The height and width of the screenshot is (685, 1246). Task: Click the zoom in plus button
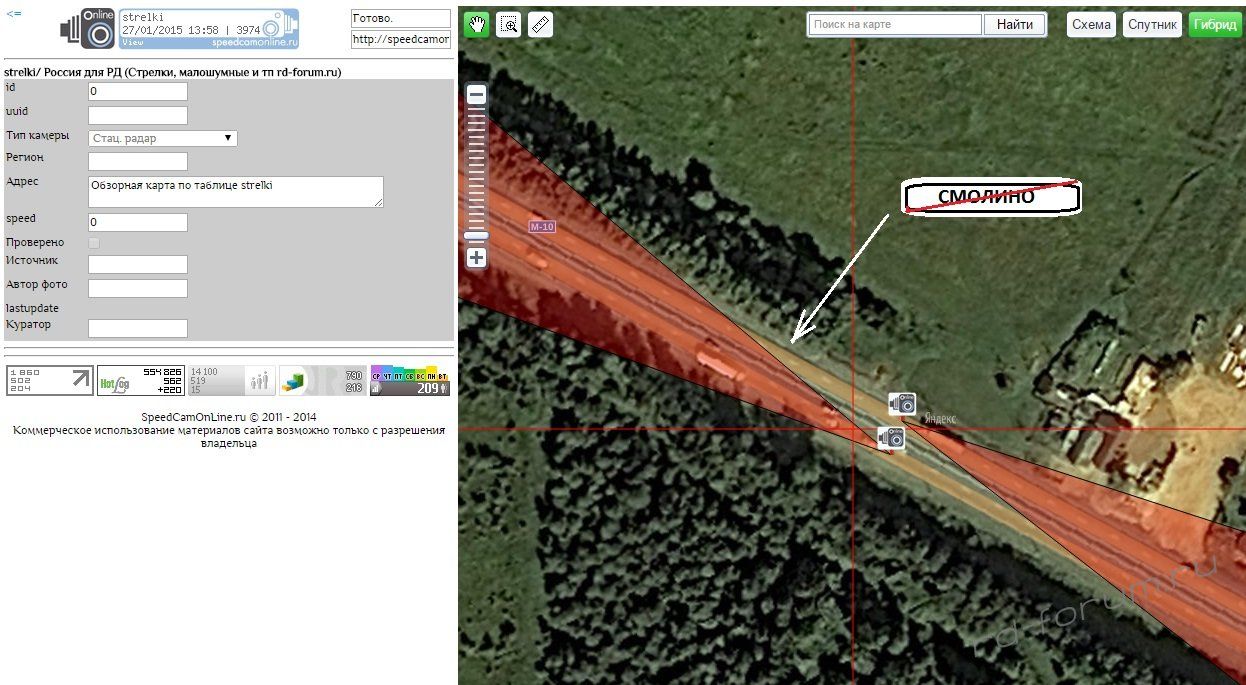pos(477,258)
